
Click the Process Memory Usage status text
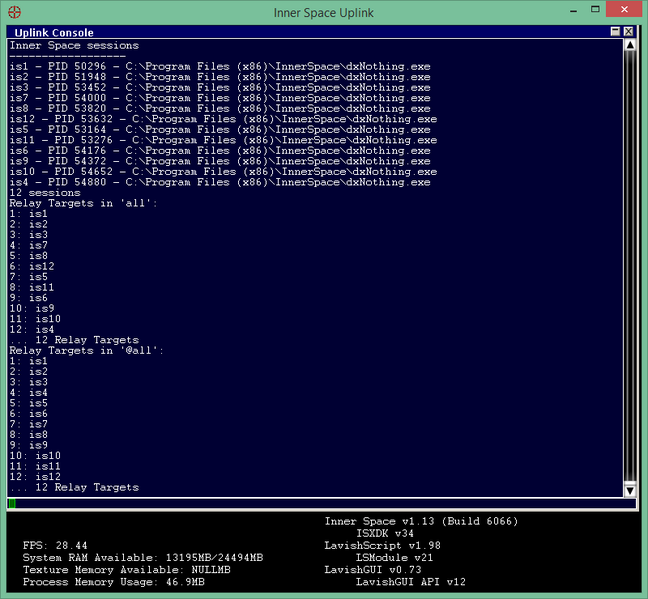pos(114,582)
